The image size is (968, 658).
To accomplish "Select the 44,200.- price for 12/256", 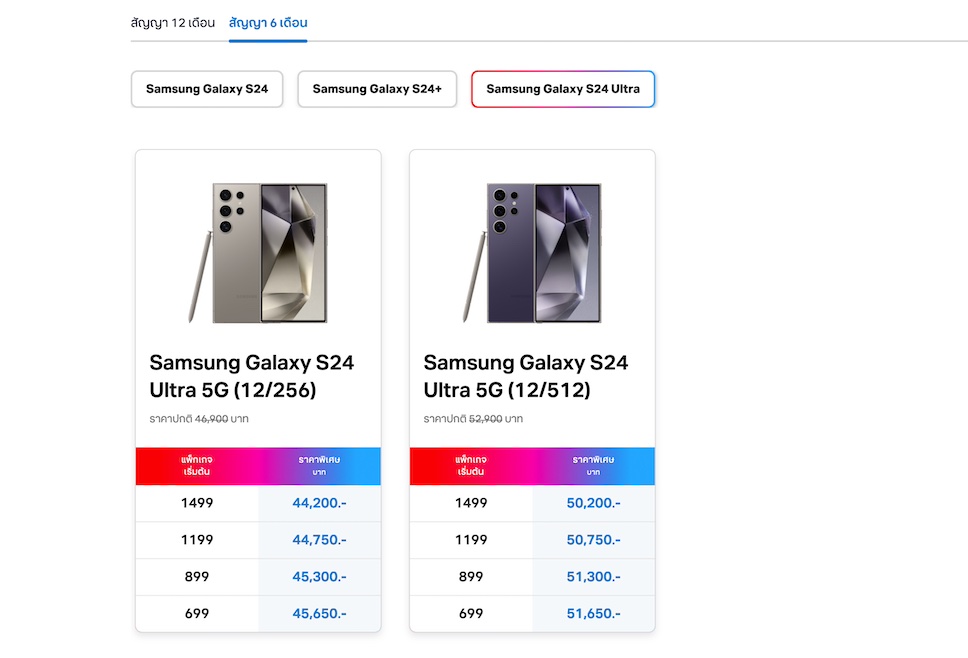I will (x=320, y=503).
